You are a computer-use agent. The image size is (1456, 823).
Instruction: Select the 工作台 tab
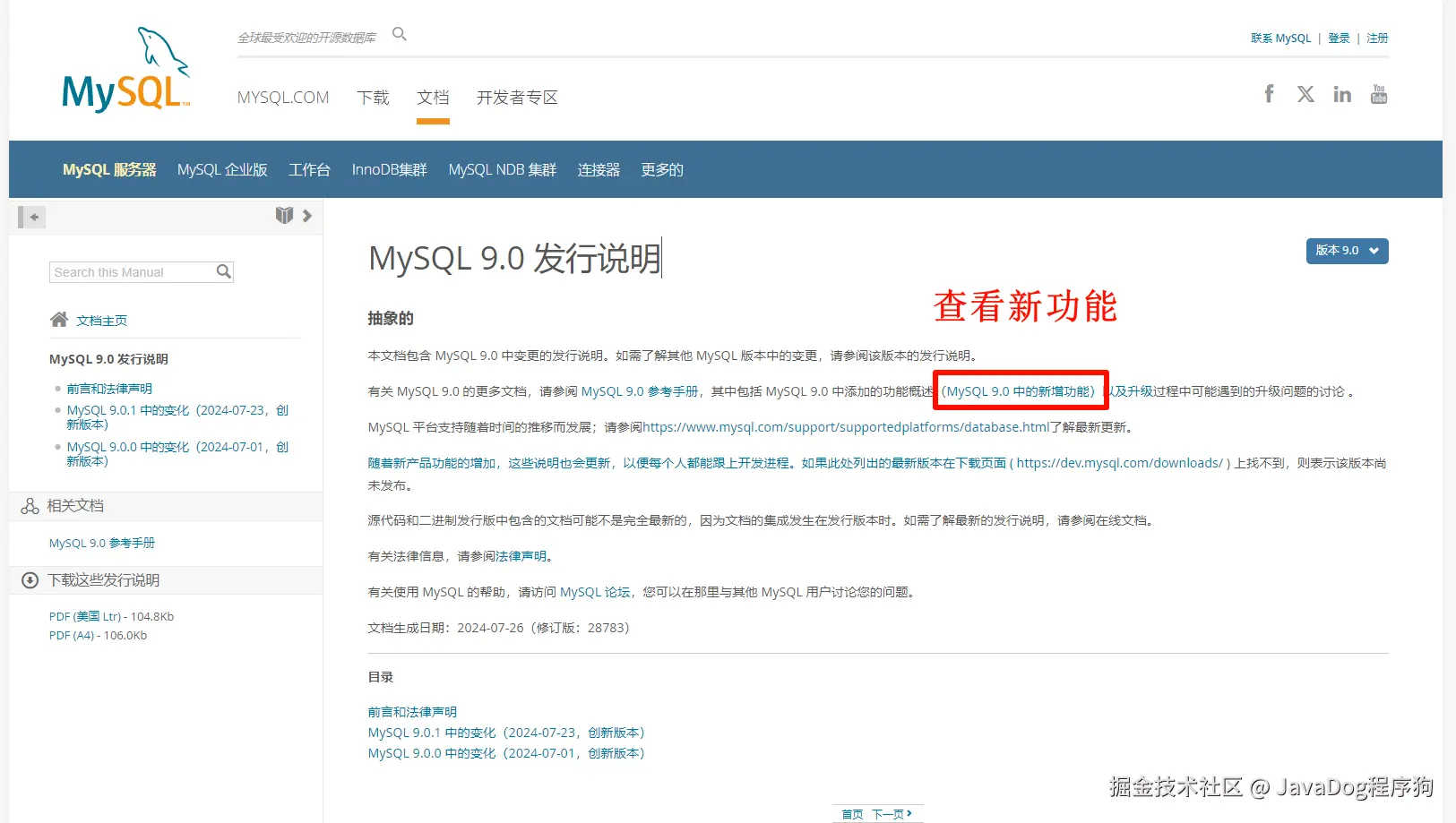[309, 169]
